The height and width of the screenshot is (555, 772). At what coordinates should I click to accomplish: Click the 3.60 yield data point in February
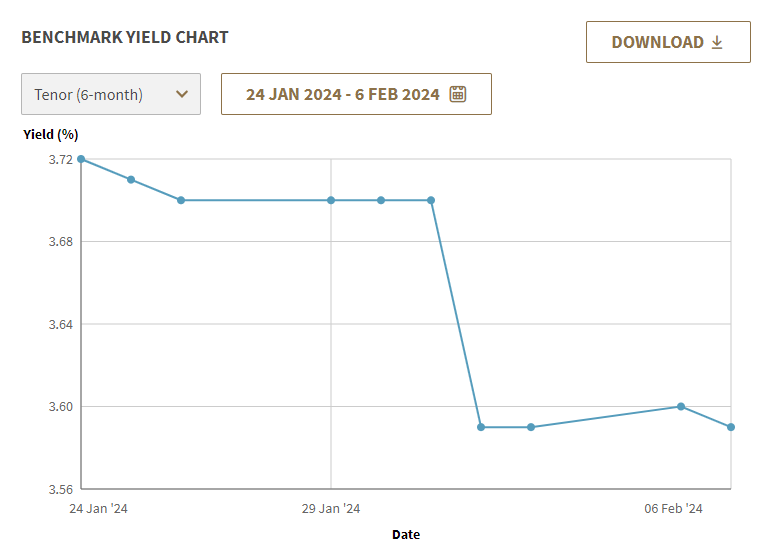tap(681, 406)
